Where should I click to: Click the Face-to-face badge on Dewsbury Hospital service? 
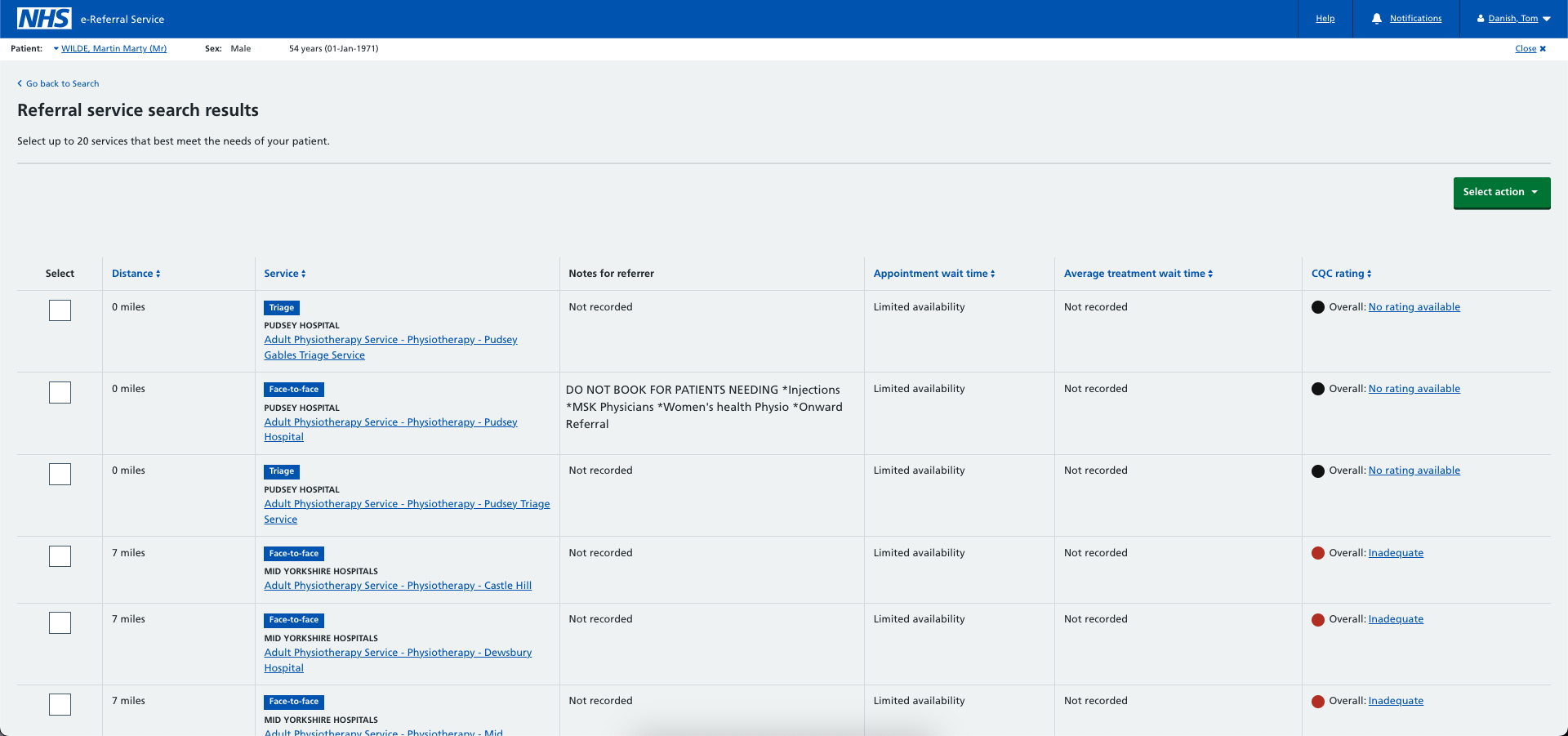pos(294,620)
